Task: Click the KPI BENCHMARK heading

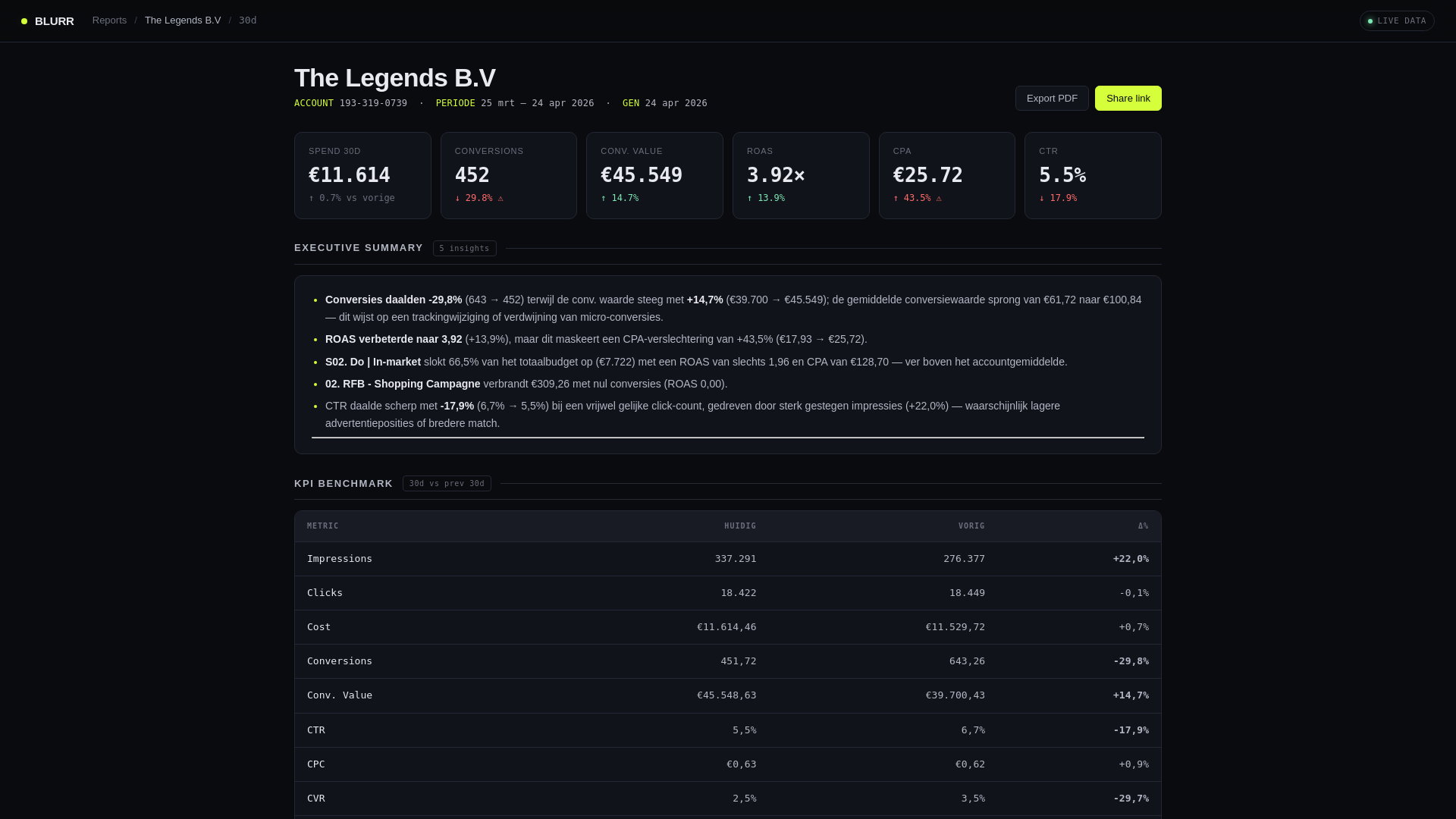Action: click(344, 484)
